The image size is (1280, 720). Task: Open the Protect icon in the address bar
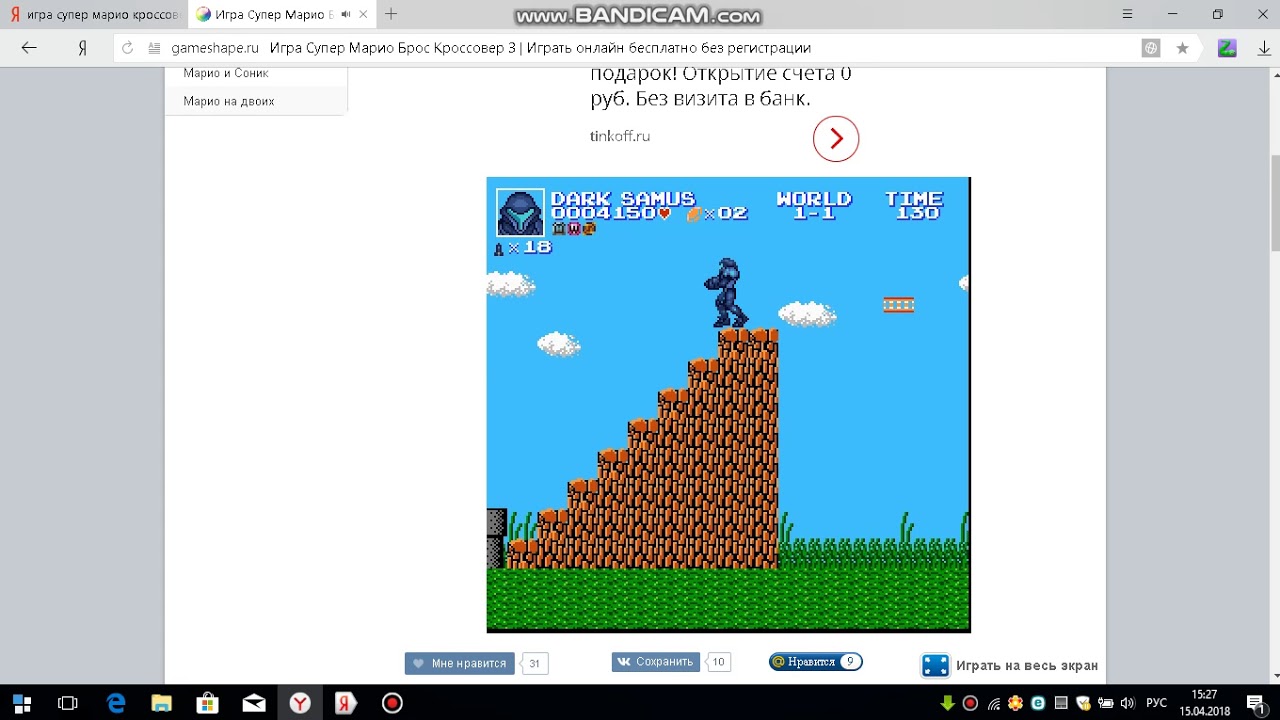pyautogui.click(x=1151, y=48)
